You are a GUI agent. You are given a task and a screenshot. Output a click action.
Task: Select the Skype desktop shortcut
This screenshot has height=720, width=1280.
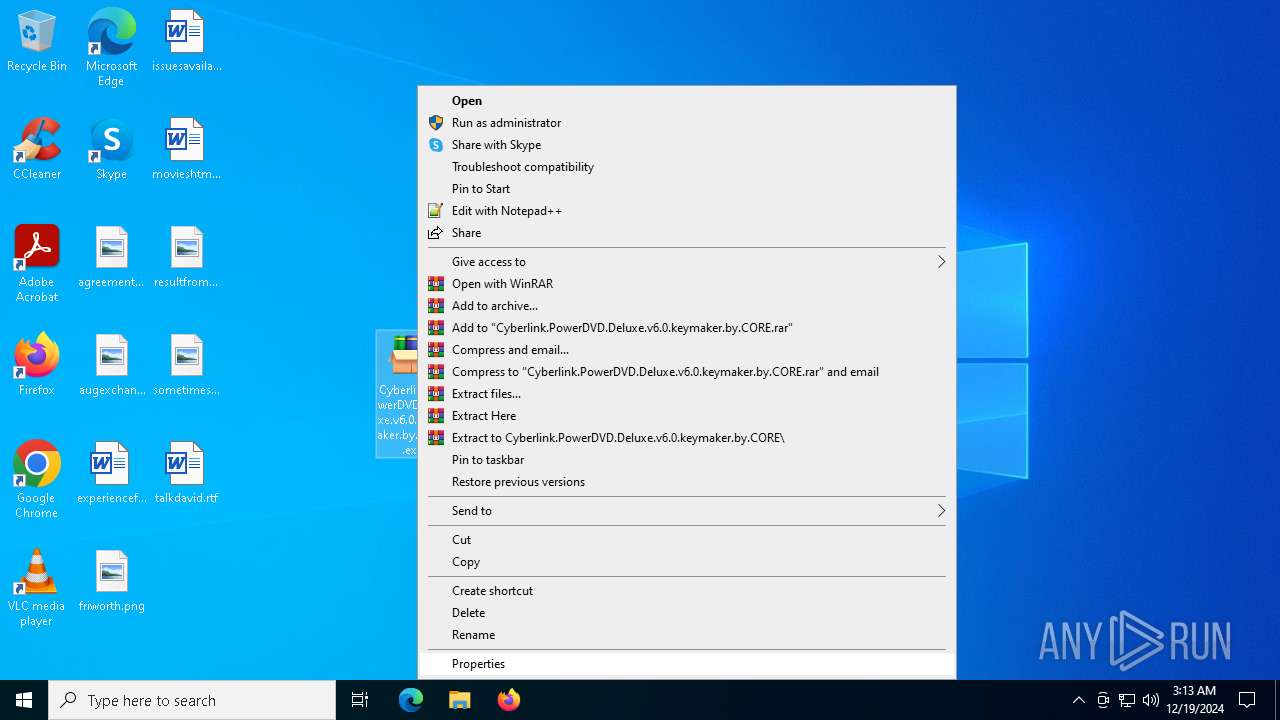(111, 150)
